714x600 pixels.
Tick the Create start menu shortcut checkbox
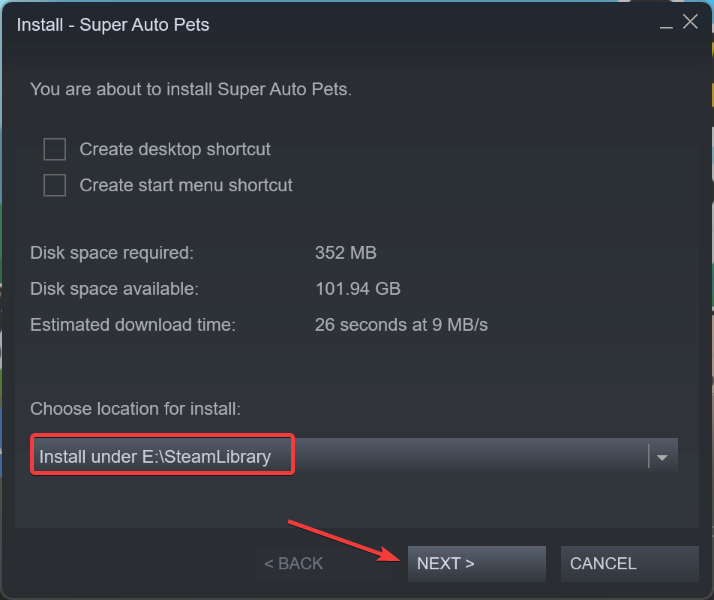(55, 185)
